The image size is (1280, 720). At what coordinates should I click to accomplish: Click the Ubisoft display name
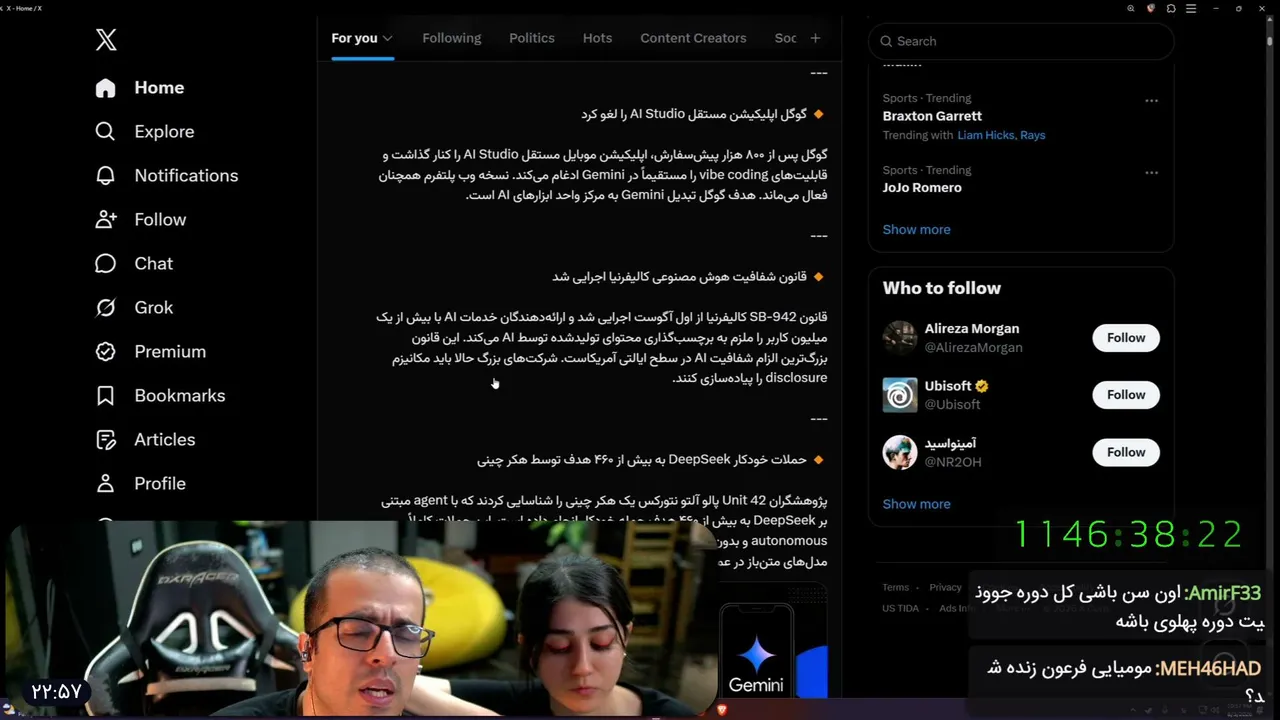[x=948, y=386]
